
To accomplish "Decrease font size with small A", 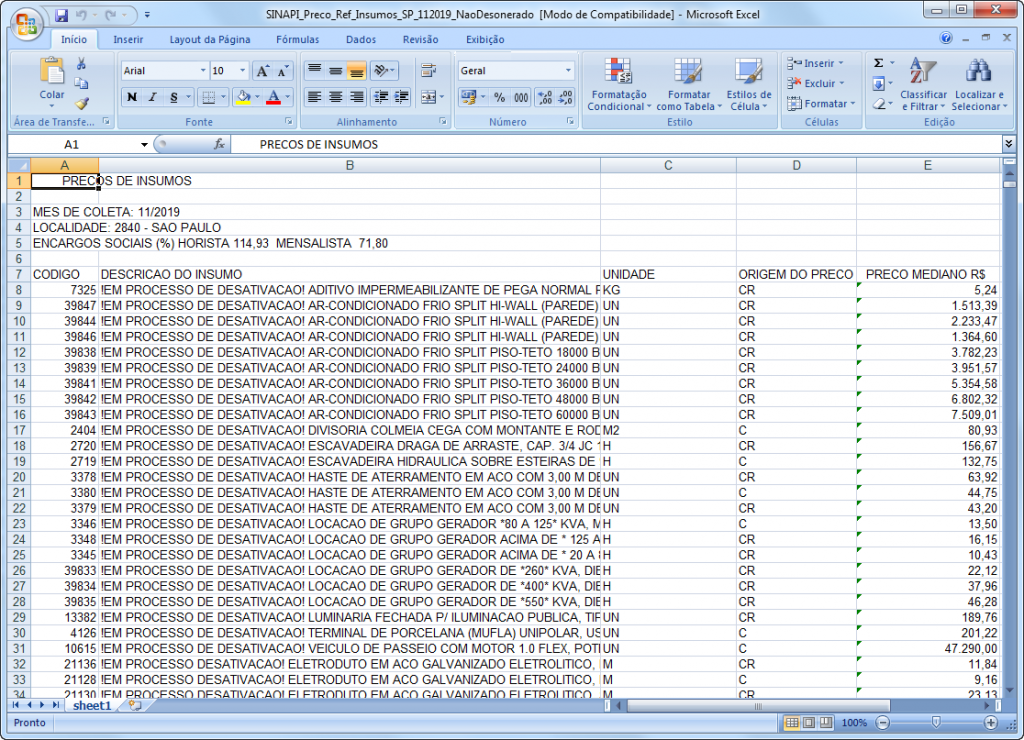I will 282,71.
